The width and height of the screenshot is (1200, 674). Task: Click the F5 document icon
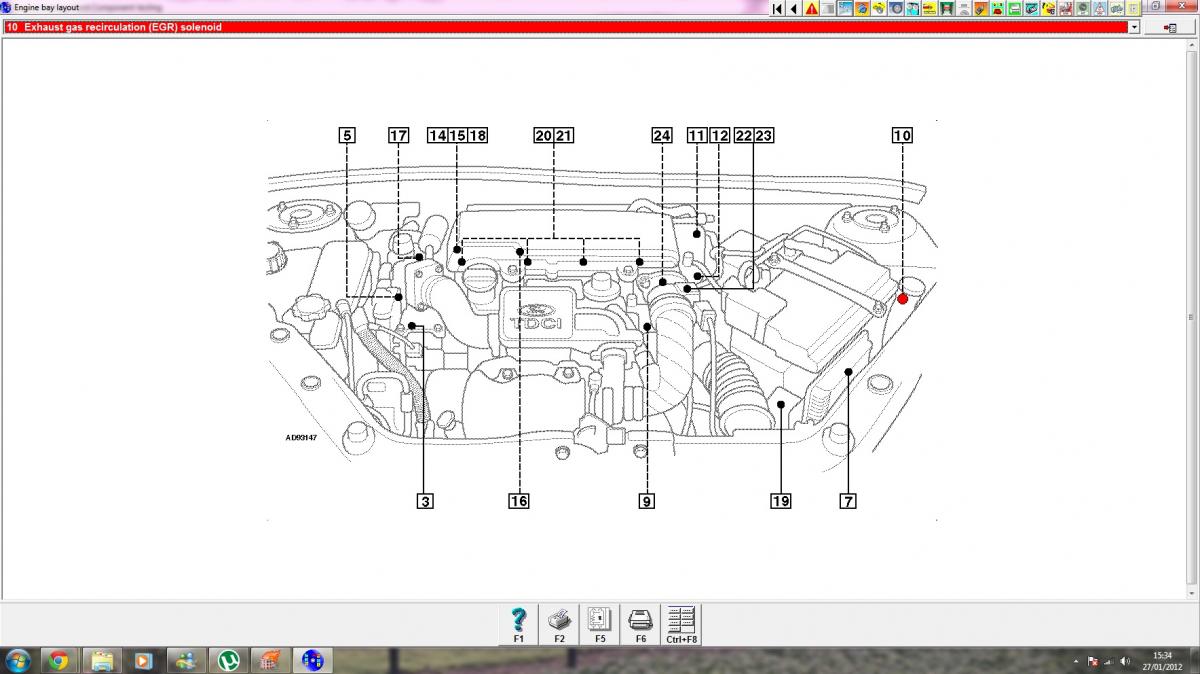coord(600,624)
